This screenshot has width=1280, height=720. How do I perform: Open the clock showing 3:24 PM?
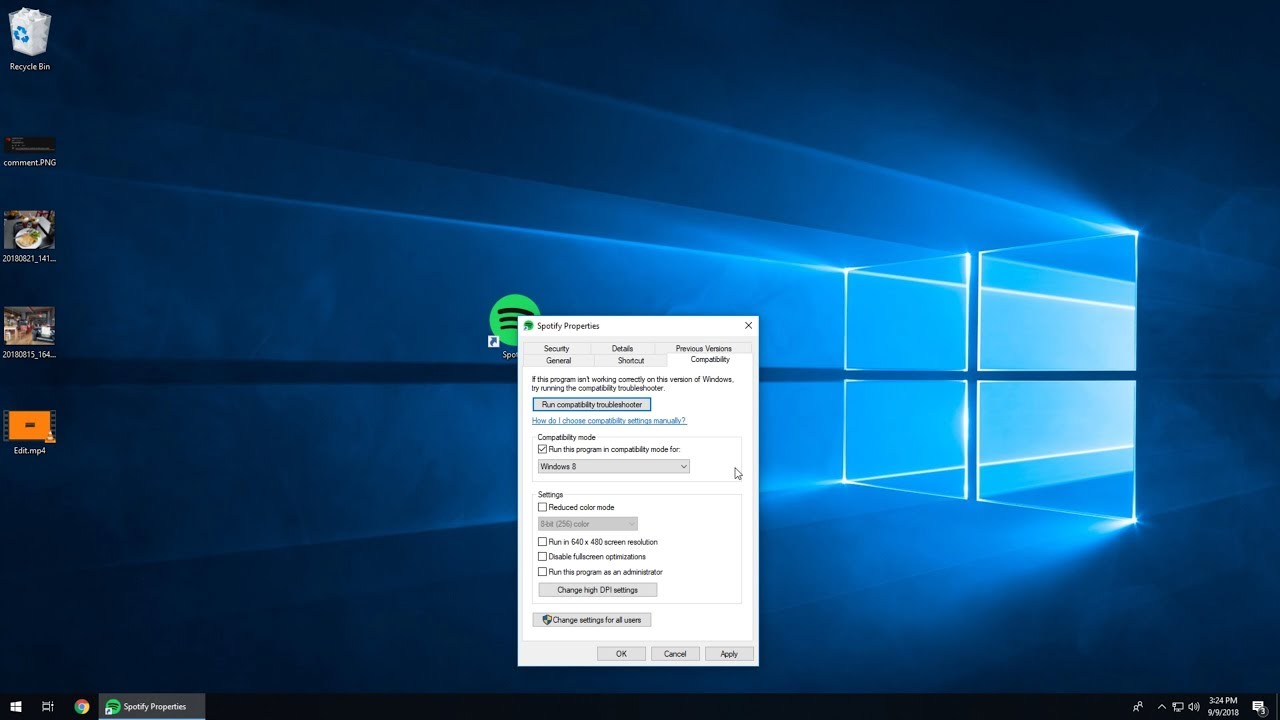coord(1223,706)
